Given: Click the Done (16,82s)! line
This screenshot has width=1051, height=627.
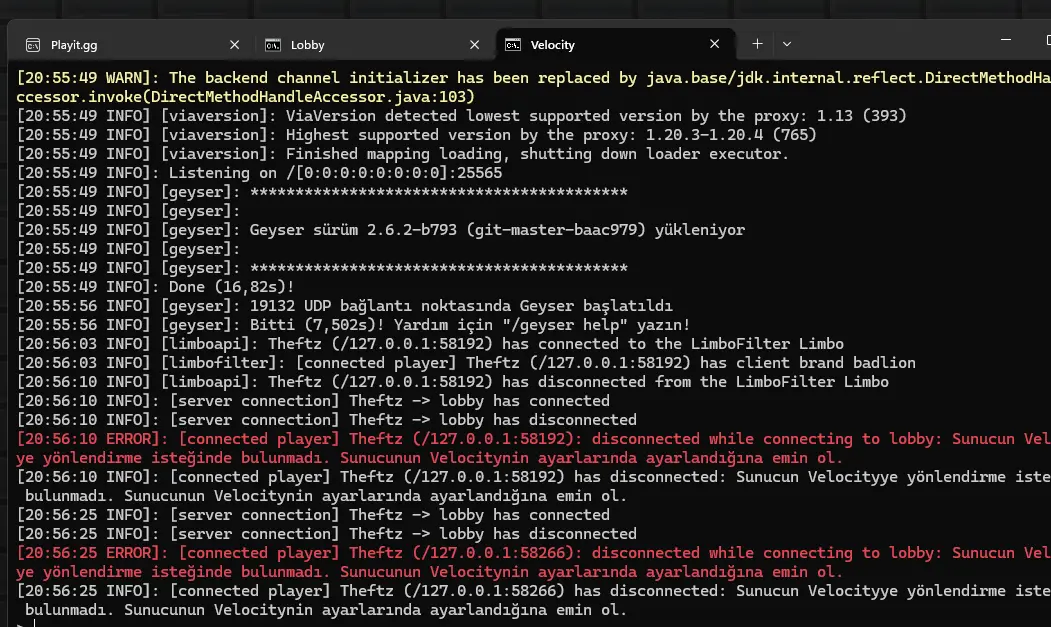Looking at the screenshot, I should pos(155,287).
